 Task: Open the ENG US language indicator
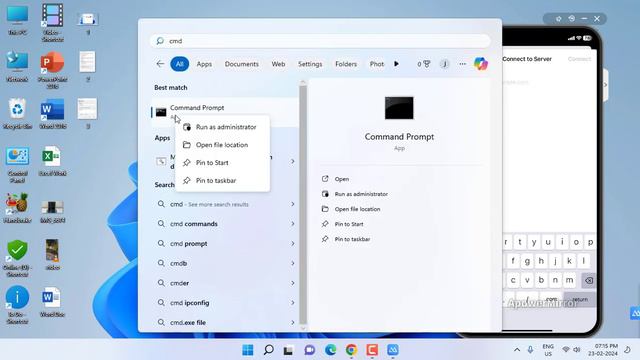click(548, 350)
